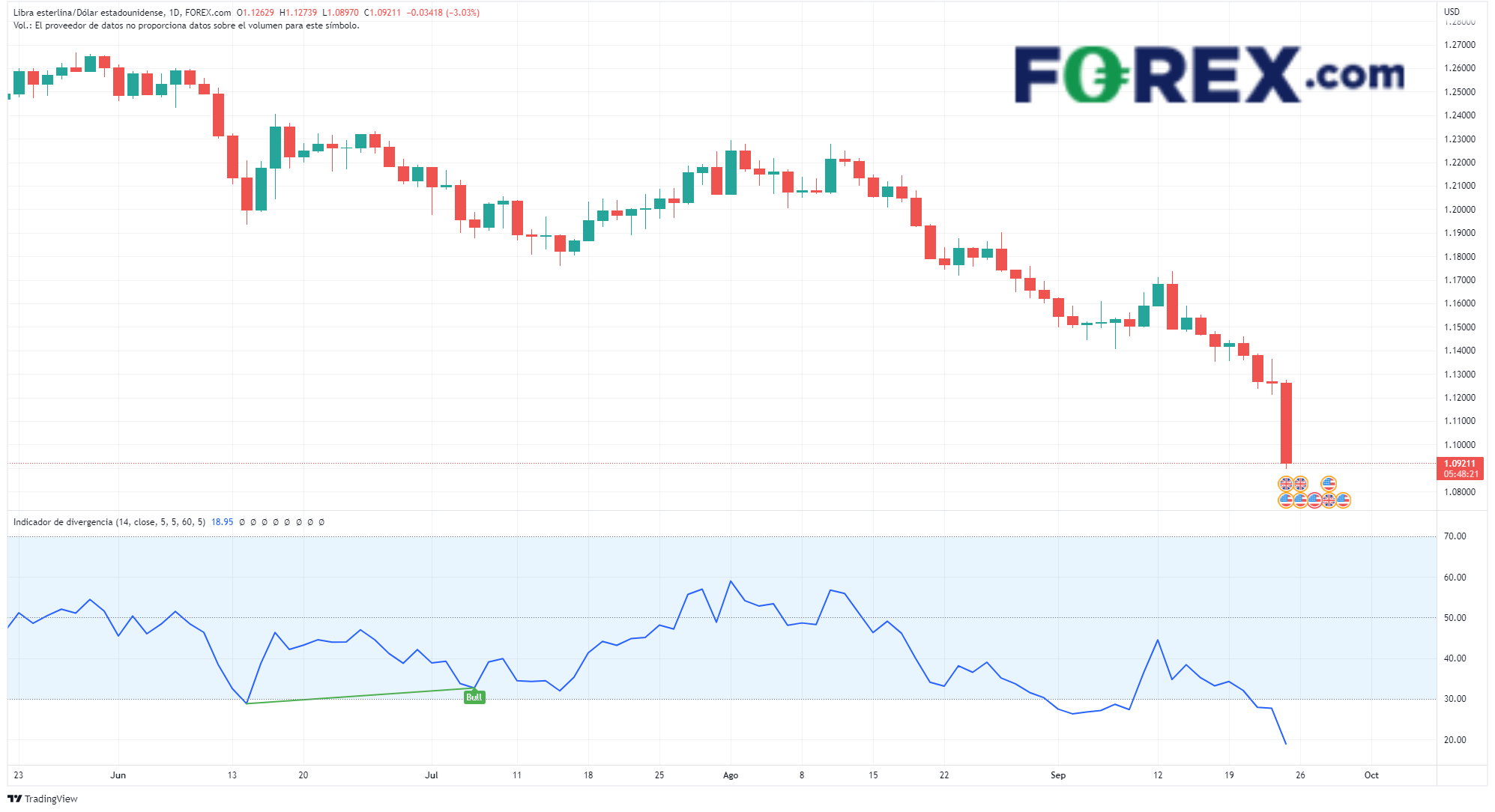
Task: Click the indicator value 18.95
Action: 222,522
